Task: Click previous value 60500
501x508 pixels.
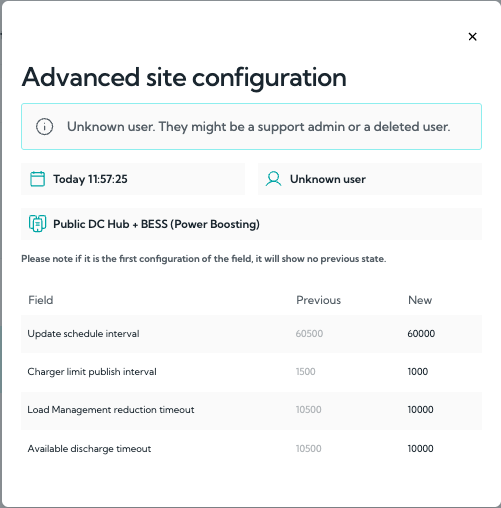Action: tap(309, 334)
